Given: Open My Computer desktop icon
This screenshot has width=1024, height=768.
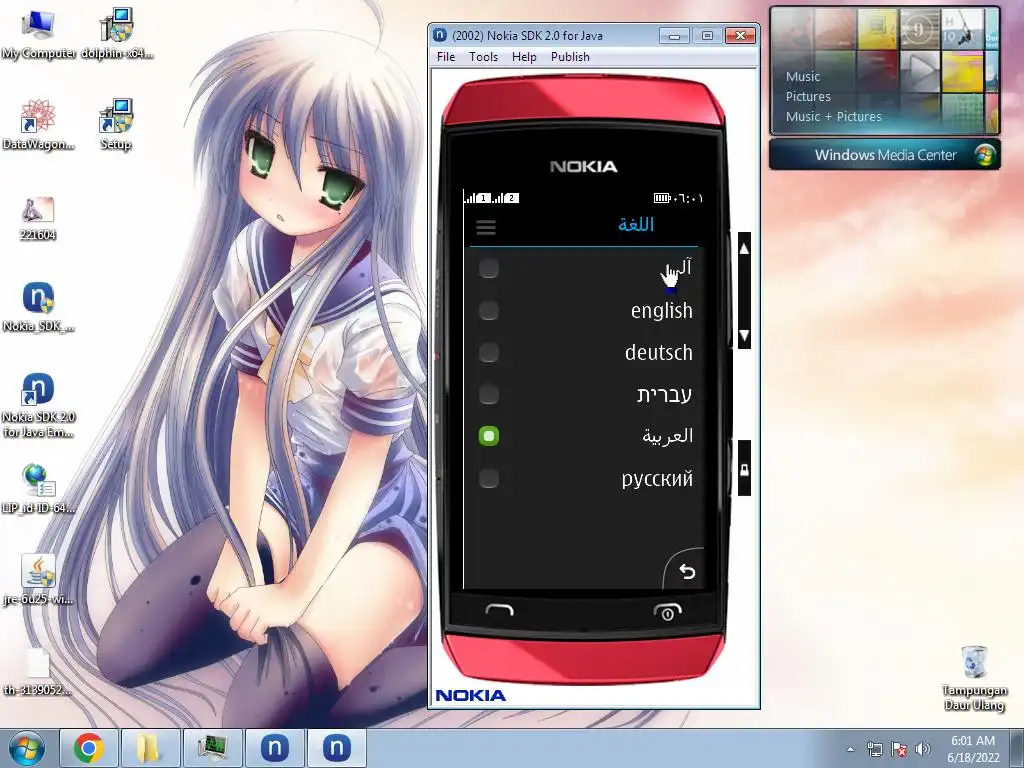Looking at the screenshot, I should click(x=39, y=34).
